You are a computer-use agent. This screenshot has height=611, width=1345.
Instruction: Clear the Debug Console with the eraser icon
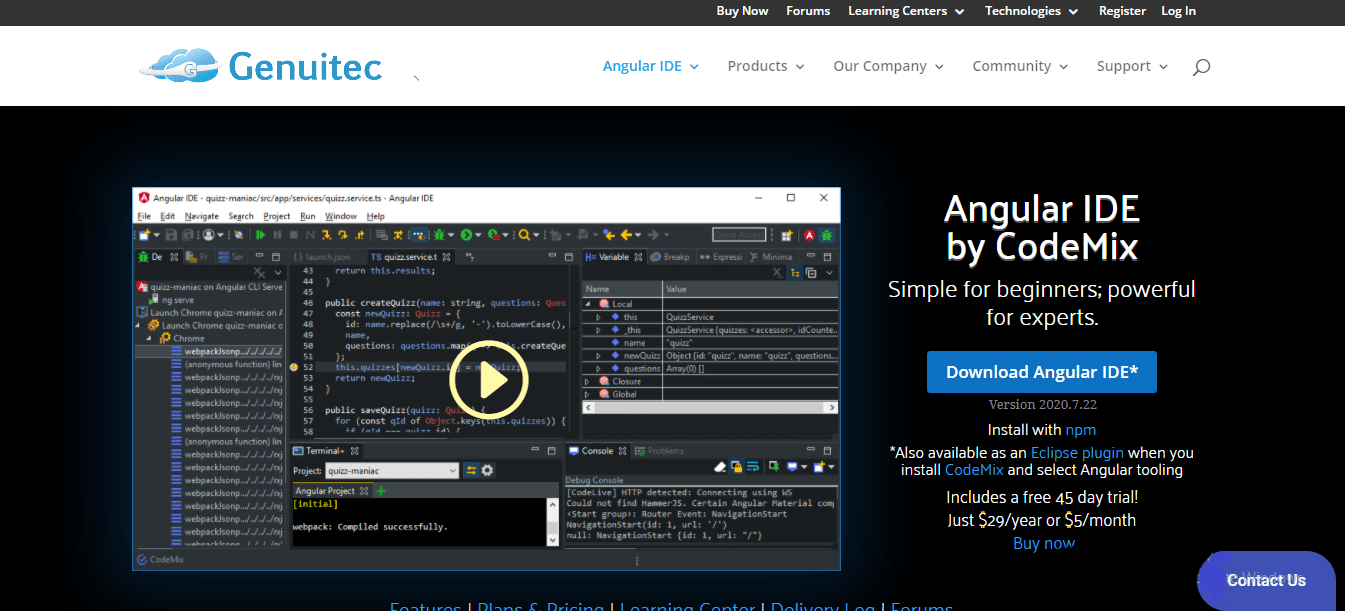pyautogui.click(x=721, y=466)
